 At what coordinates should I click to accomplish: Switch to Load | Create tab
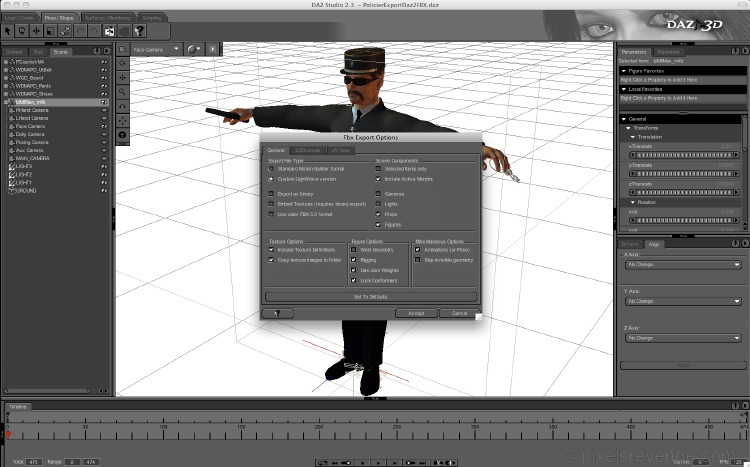pyautogui.click(x=20, y=18)
